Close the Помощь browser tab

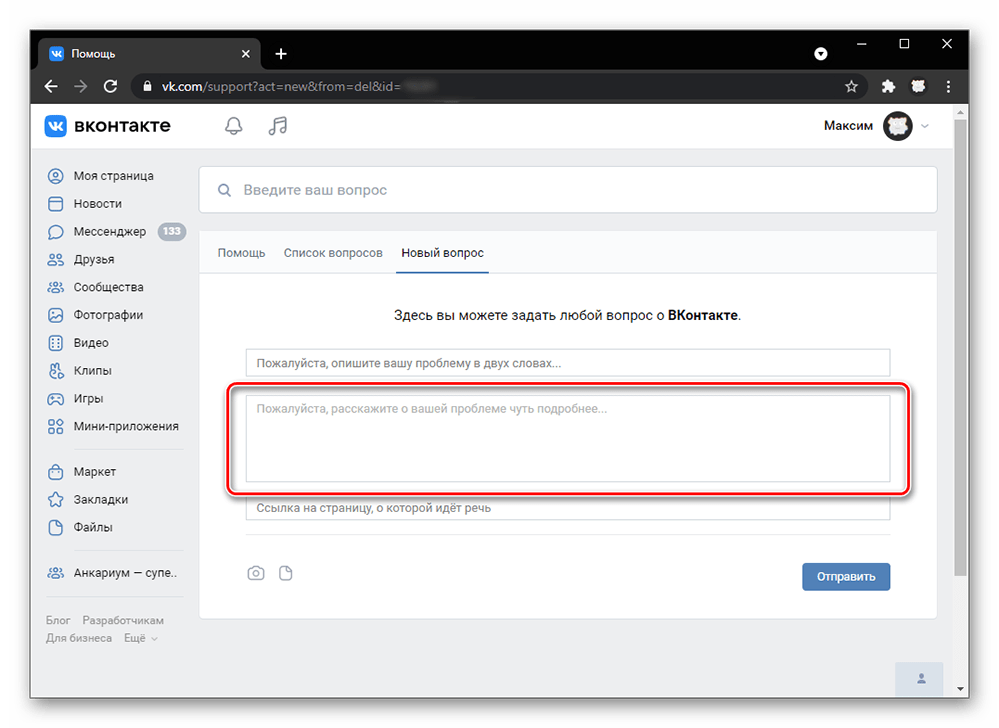coord(245,54)
